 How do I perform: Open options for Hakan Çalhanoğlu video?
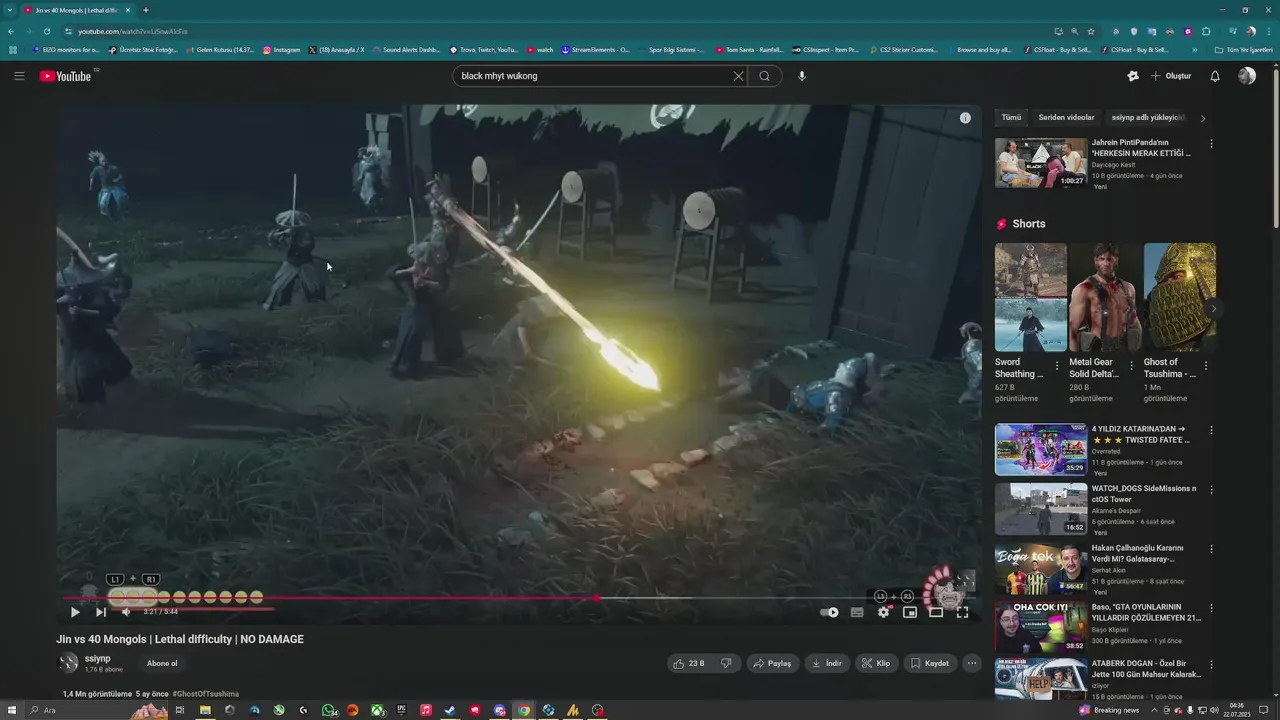tap(1211, 549)
